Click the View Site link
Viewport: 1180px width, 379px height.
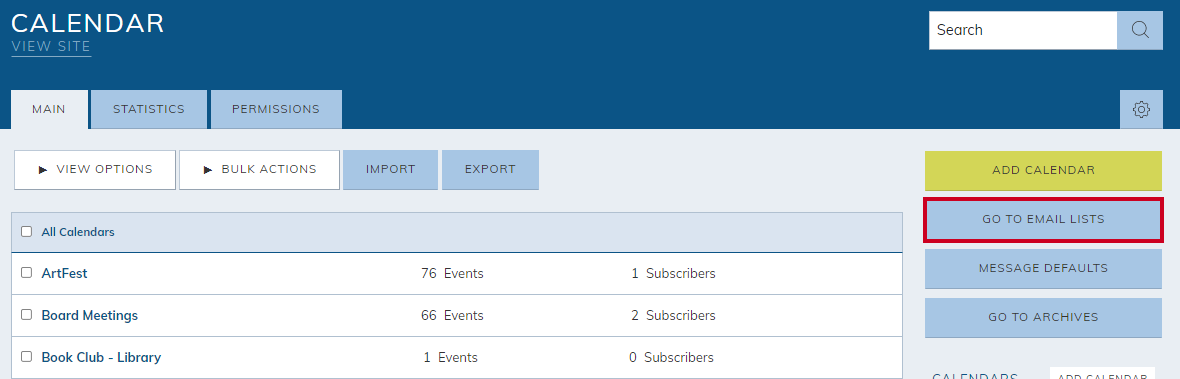pyautogui.click(x=51, y=47)
